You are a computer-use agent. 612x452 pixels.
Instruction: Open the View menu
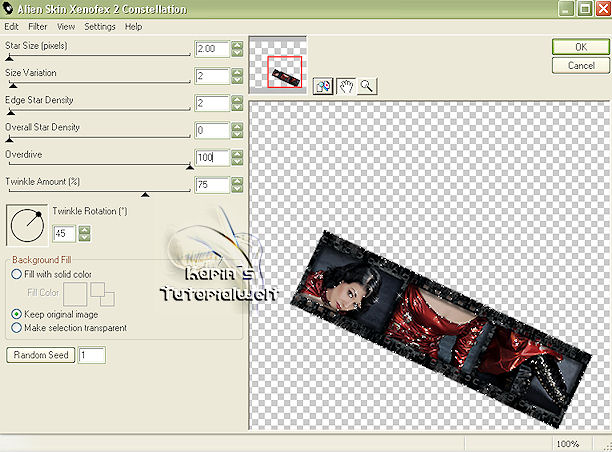(66, 27)
